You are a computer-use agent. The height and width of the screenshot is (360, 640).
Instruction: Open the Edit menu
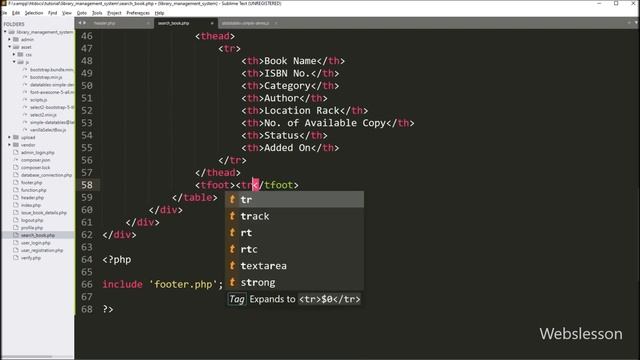(16, 13)
